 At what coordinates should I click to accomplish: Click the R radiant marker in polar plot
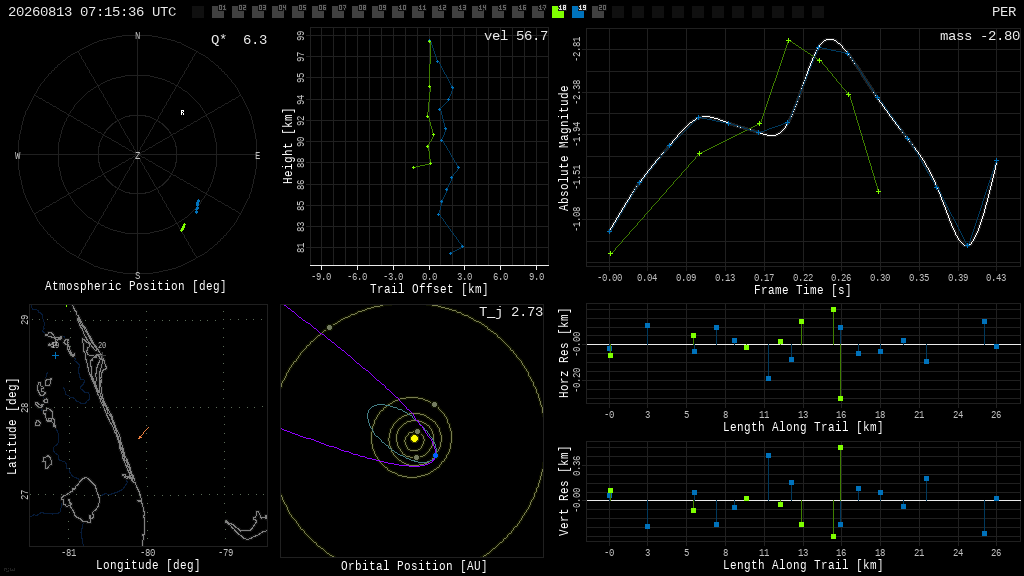point(182,113)
